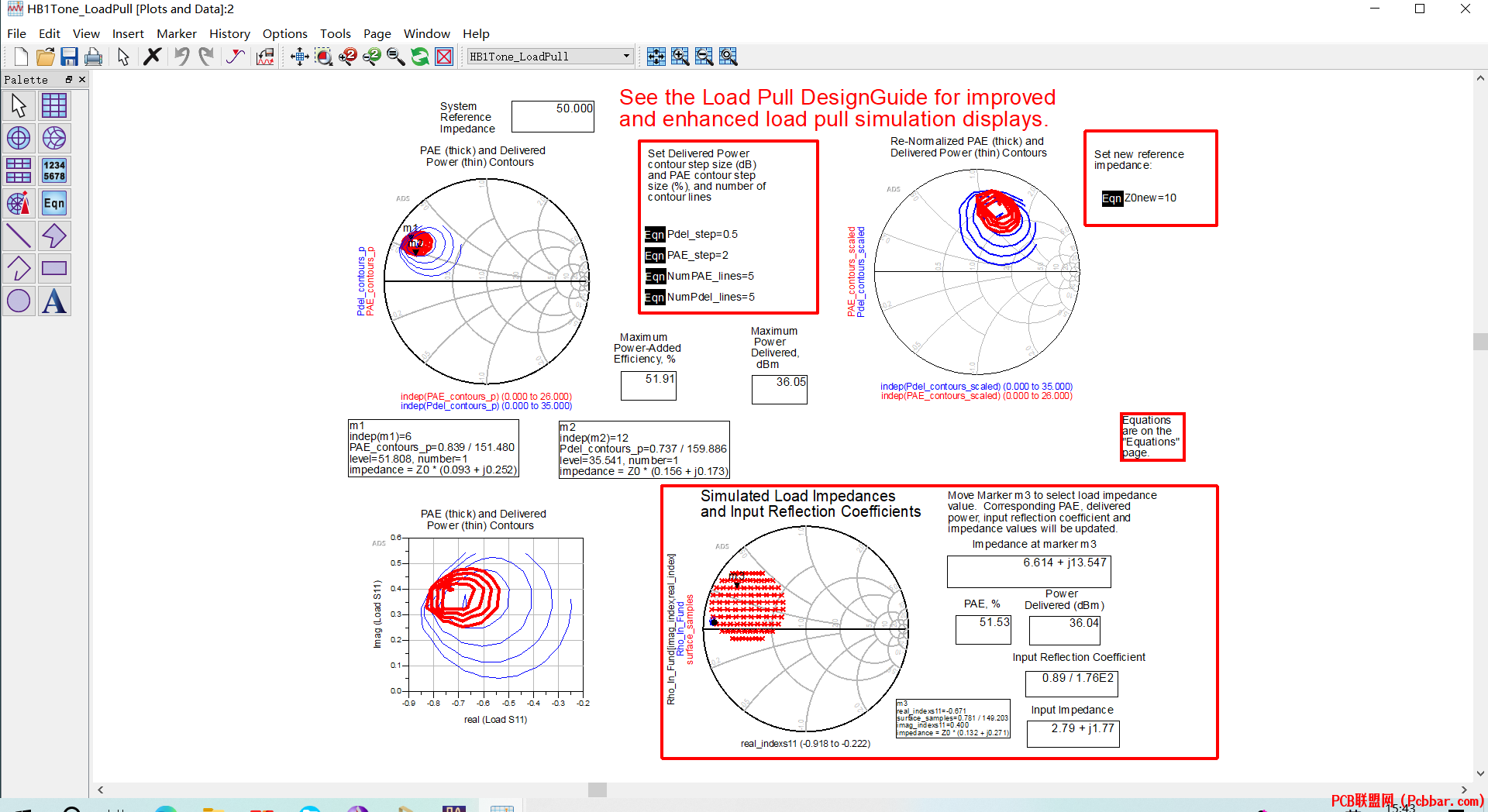Image resolution: width=1488 pixels, height=812 pixels.
Task: Click the Undo arrow icon
Action: [182, 57]
